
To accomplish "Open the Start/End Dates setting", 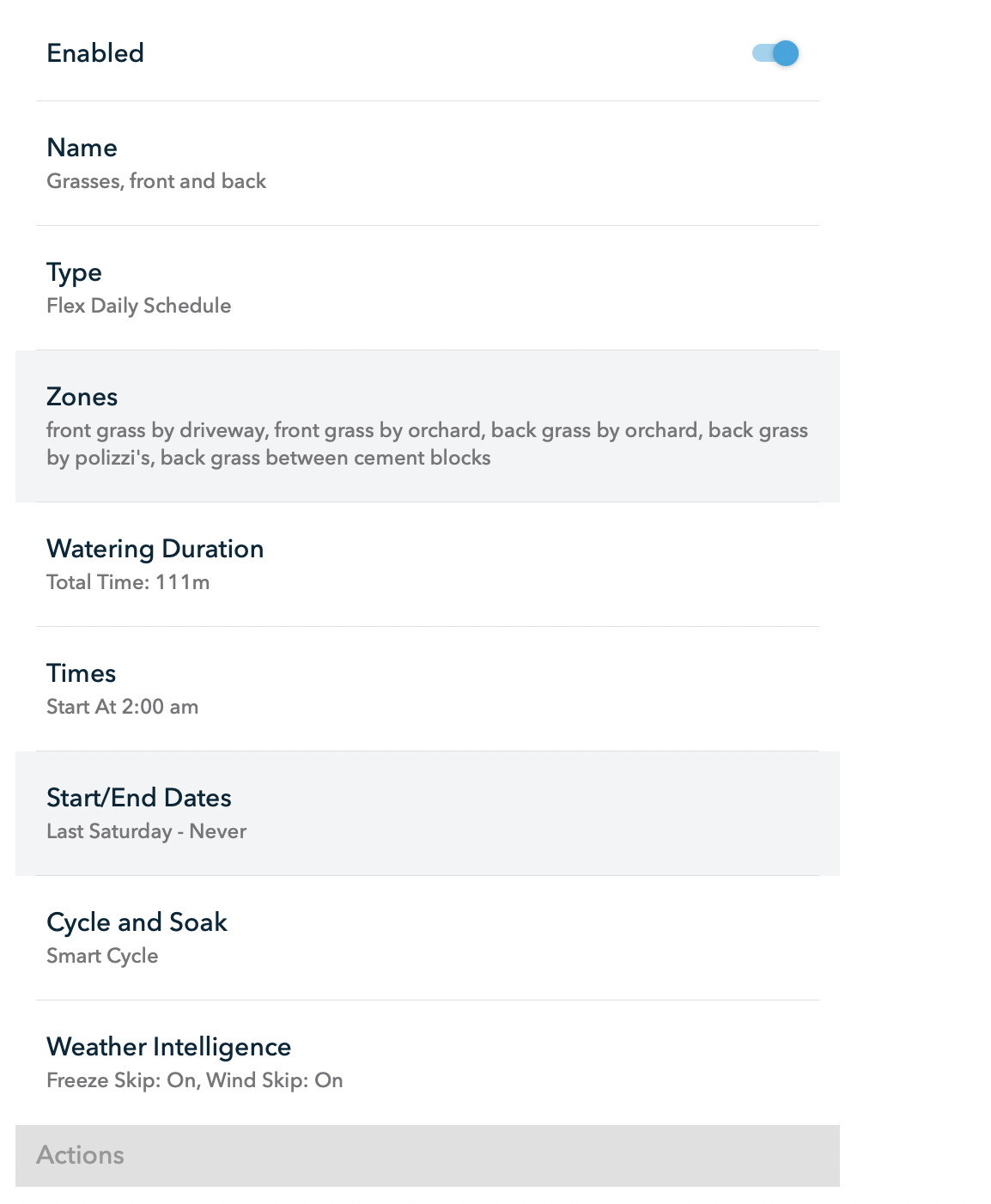I will (x=428, y=813).
